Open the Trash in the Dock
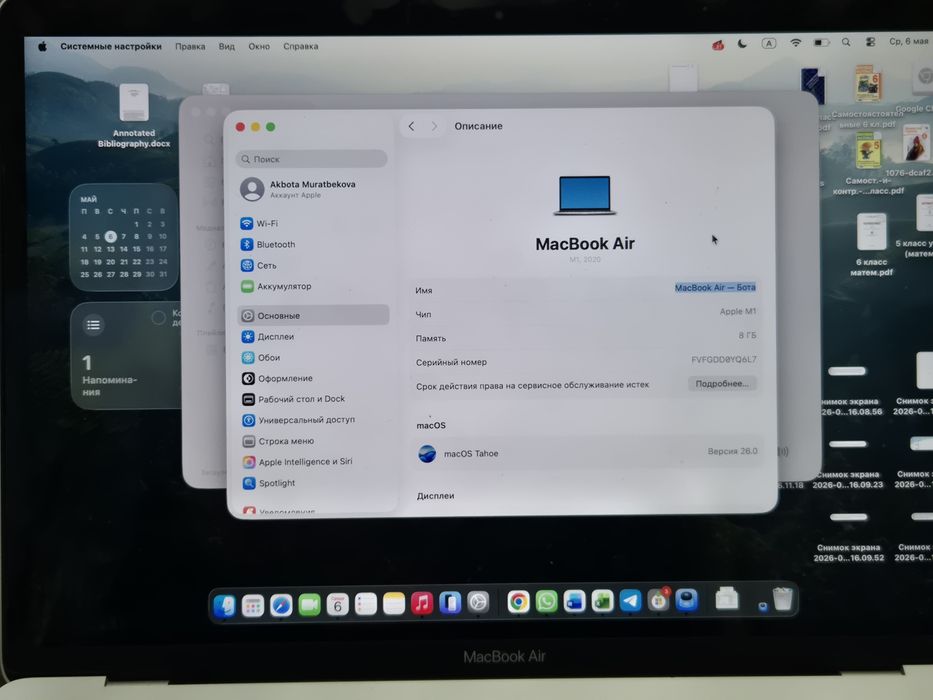Viewport: 933px width, 700px height. click(x=782, y=599)
